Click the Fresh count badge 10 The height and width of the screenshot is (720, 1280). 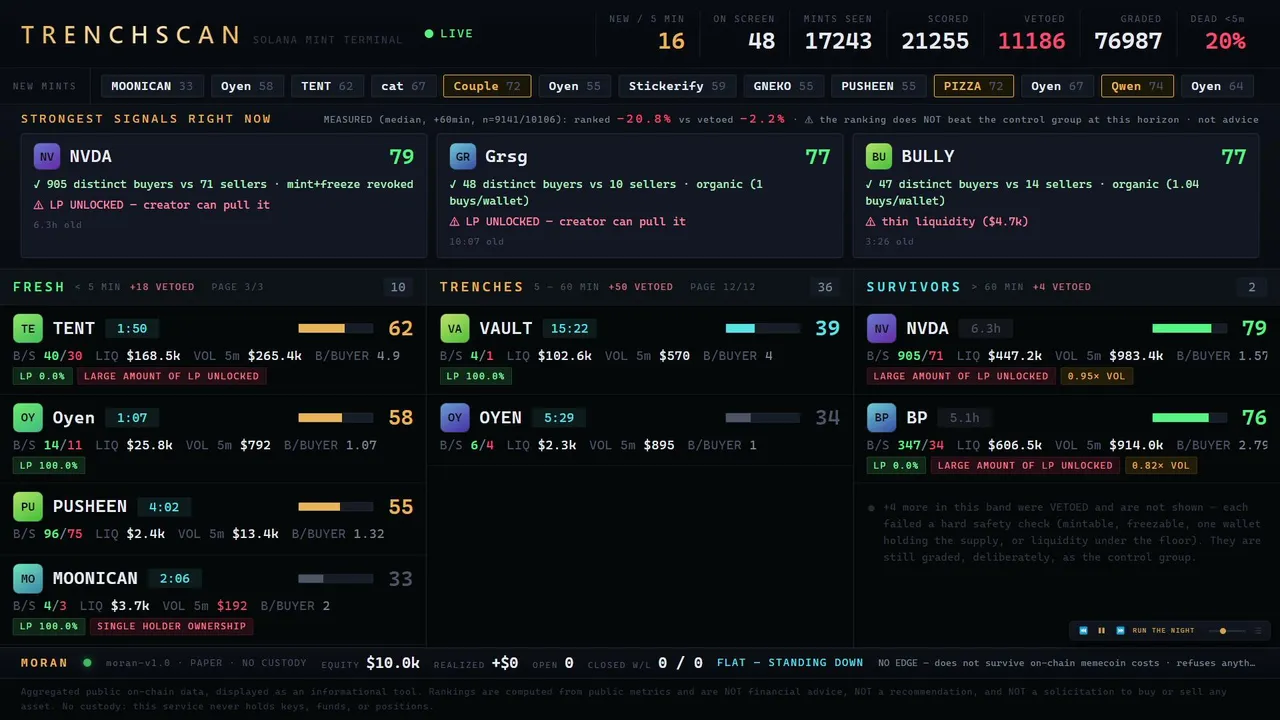(x=398, y=287)
